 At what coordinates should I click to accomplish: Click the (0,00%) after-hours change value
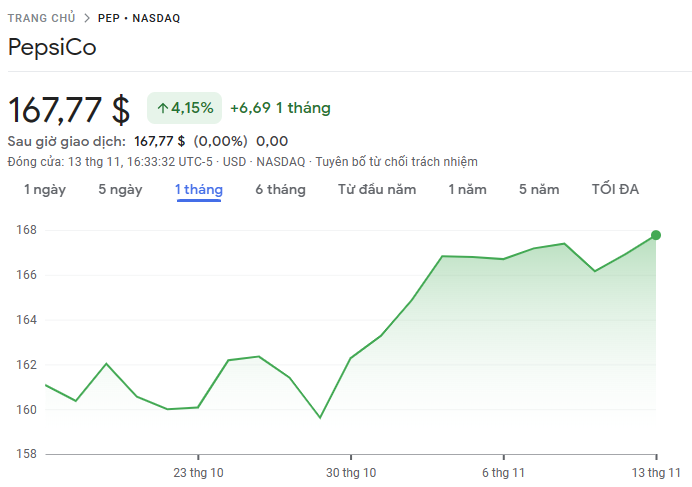221,141
